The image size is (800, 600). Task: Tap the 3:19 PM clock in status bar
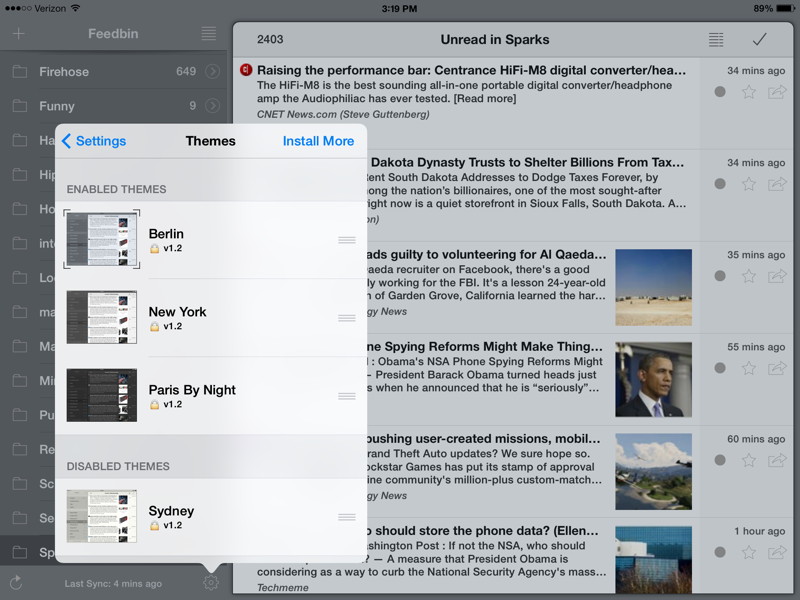point(399,8)
